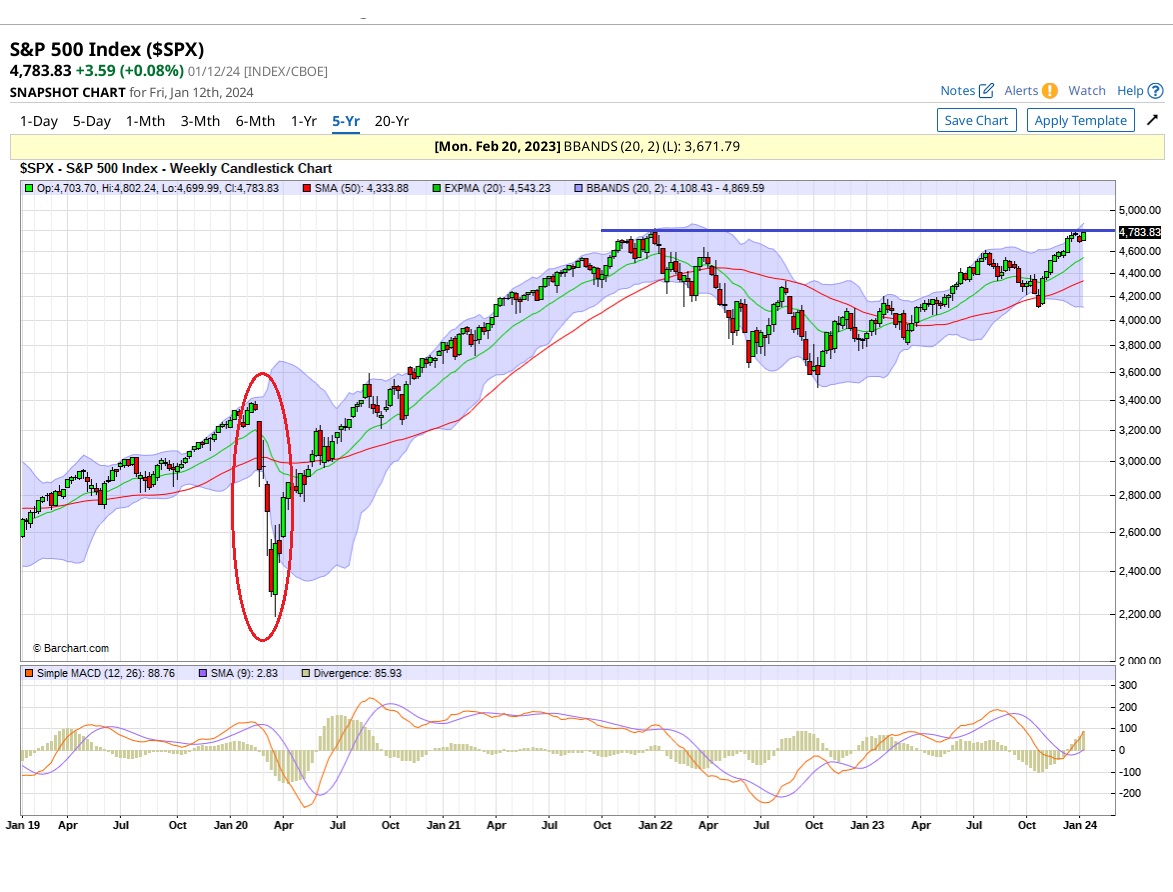Click the lavender BBANDS legend swatch

pos(578,189)
